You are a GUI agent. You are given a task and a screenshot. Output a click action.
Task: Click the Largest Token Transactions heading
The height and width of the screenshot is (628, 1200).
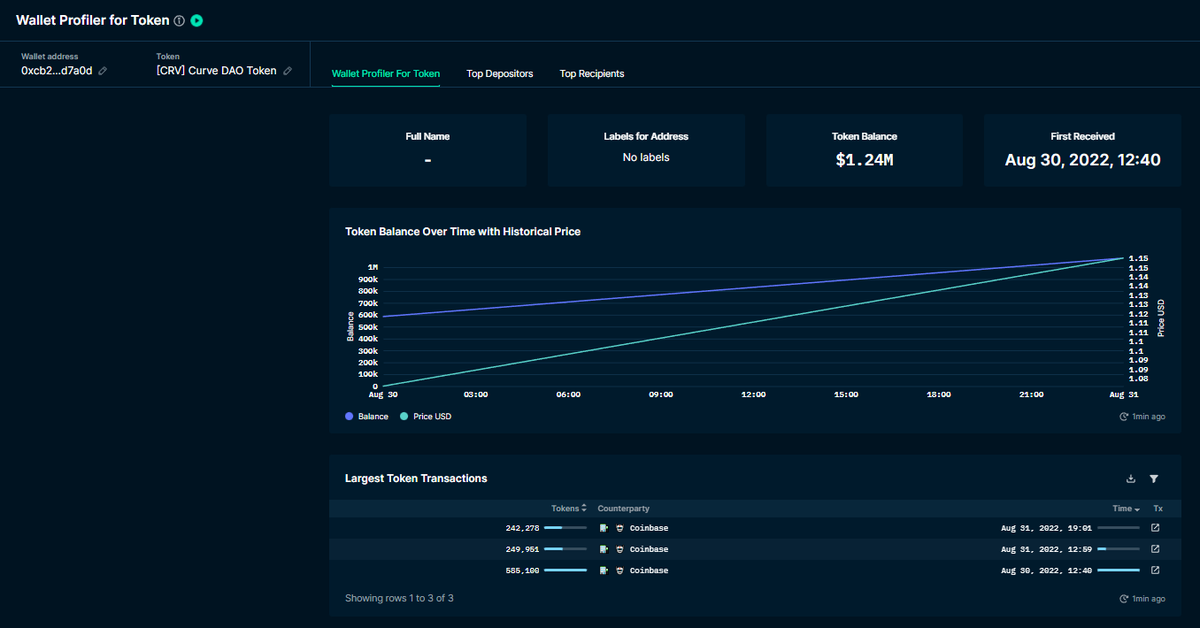tap(416, 478)
